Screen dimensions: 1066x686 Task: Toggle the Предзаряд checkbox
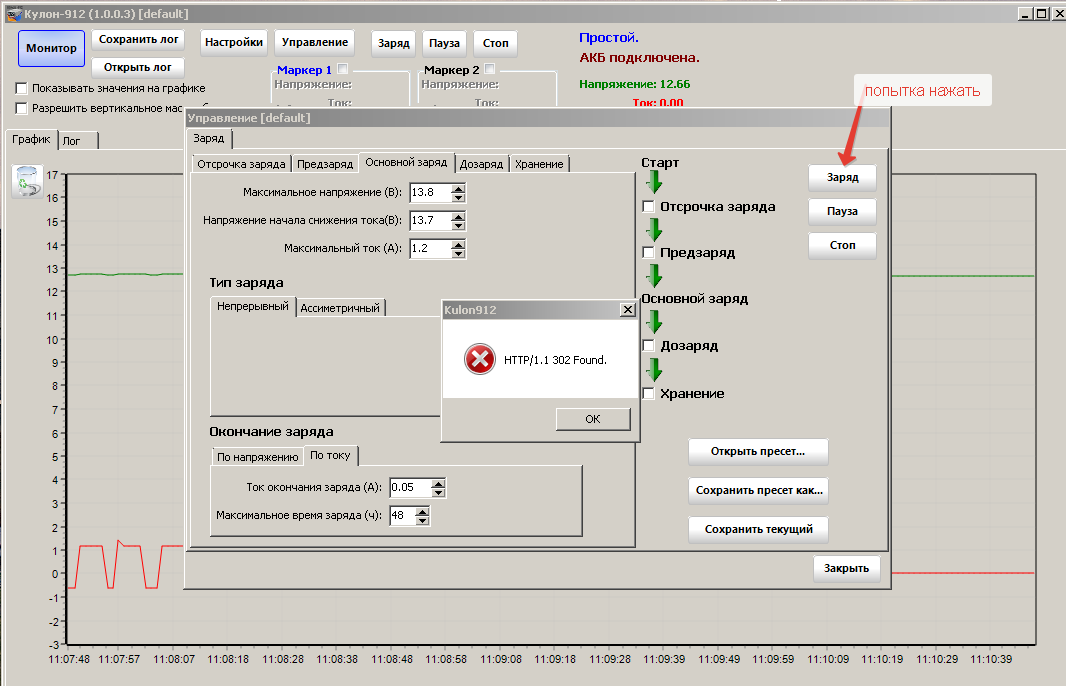(649, 253)
